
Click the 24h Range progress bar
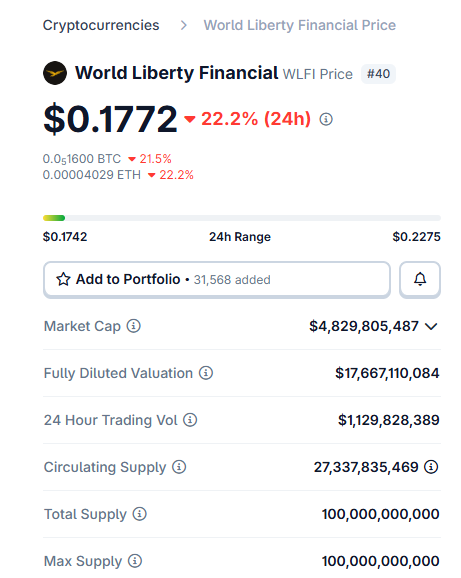coord(242,218)
